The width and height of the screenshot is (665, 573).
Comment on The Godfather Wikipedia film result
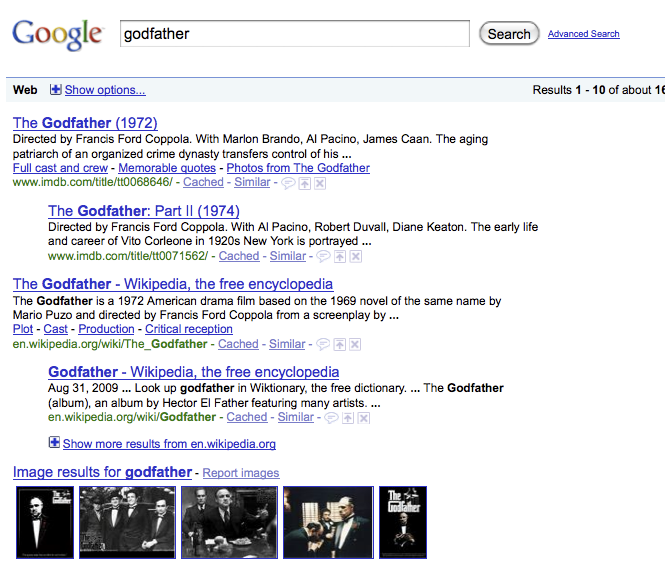(x=323, y=344)
